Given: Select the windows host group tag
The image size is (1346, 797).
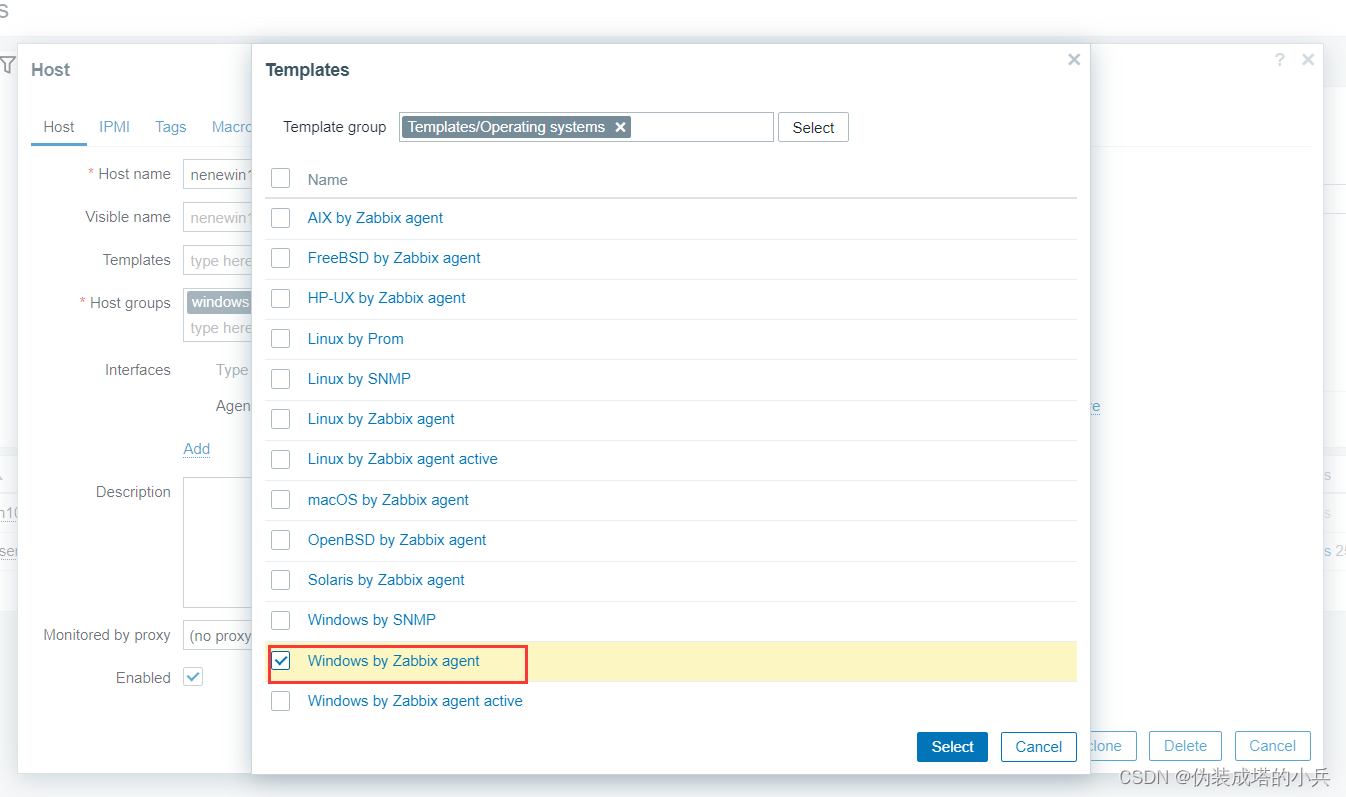Looking at the screenshot, I should (x=219, y=302).
